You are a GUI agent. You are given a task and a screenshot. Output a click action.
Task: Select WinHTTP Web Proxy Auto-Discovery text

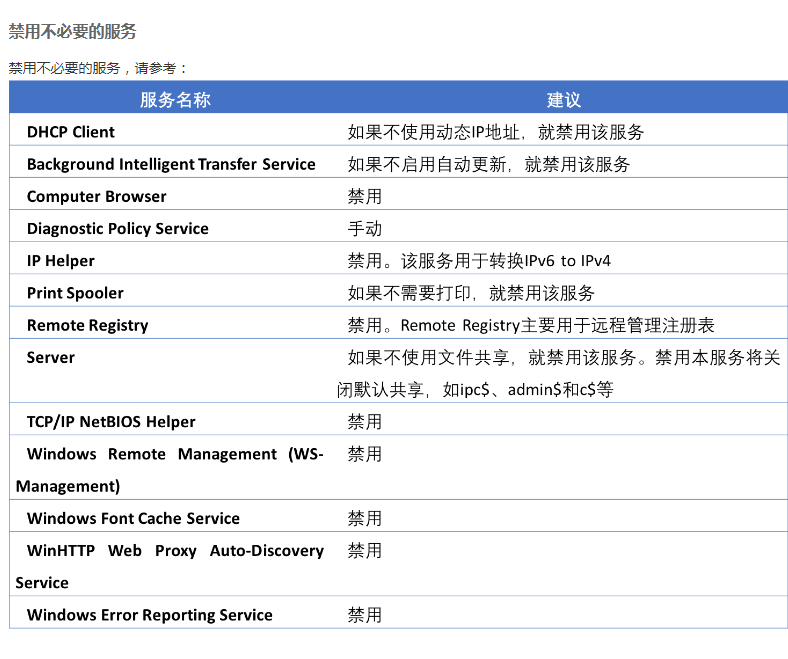(175, 550)
